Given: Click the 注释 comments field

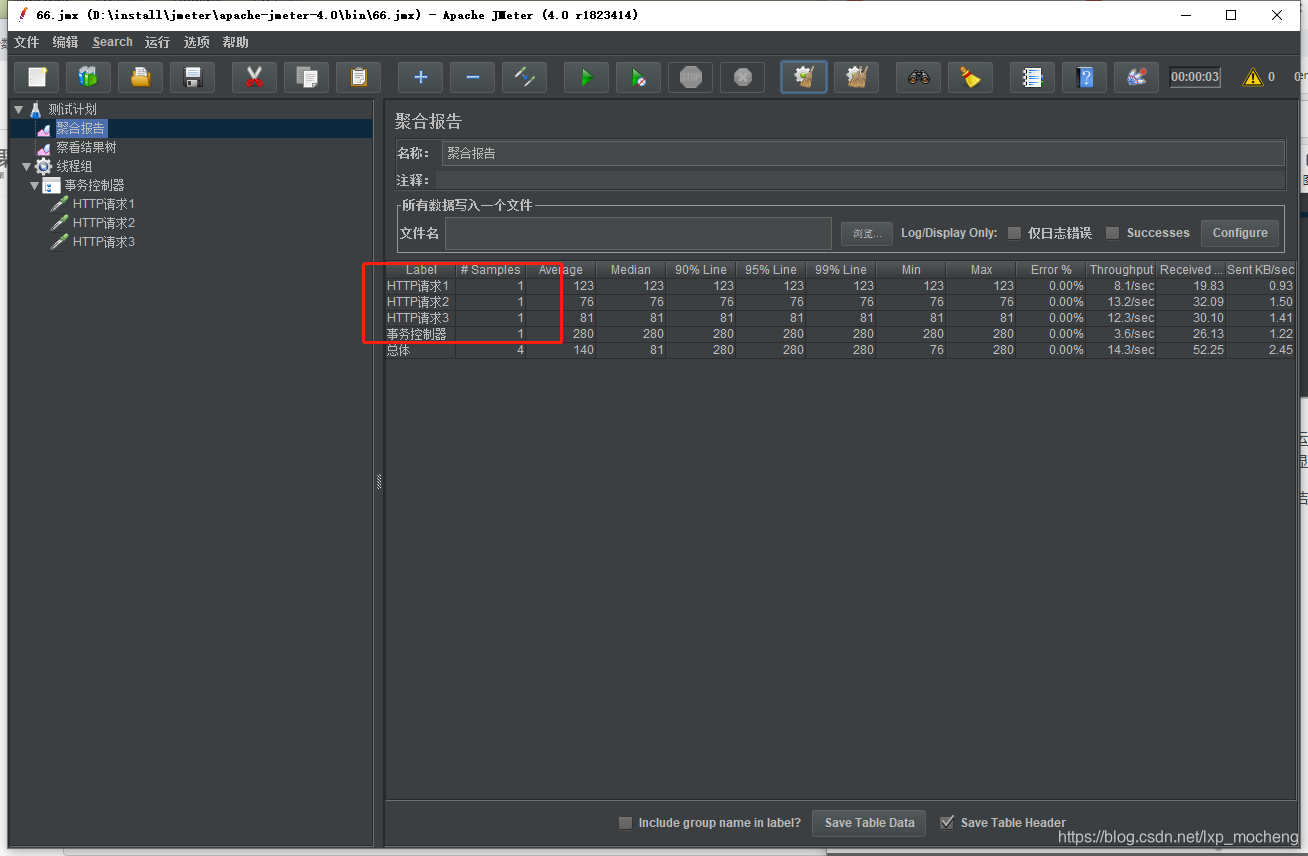Looking at the screenshot, I should tap(860, 180).
